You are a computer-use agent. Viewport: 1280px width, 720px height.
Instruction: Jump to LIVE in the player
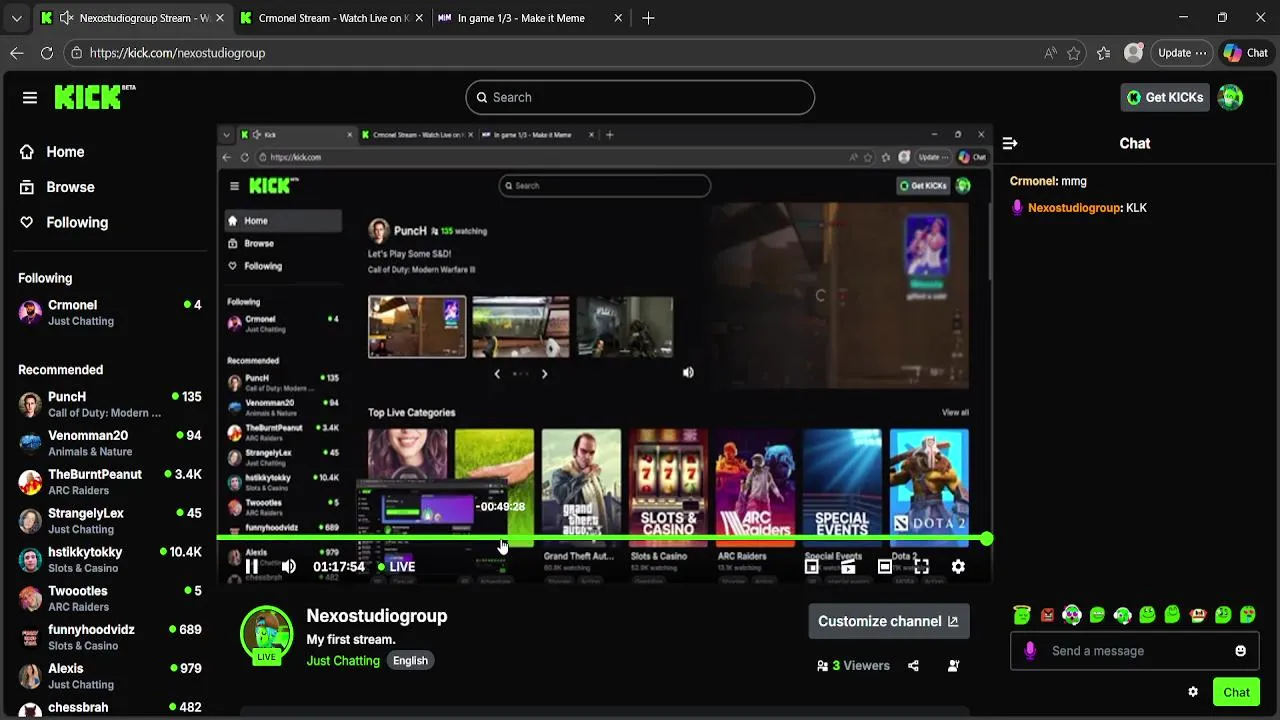point(396,567)
